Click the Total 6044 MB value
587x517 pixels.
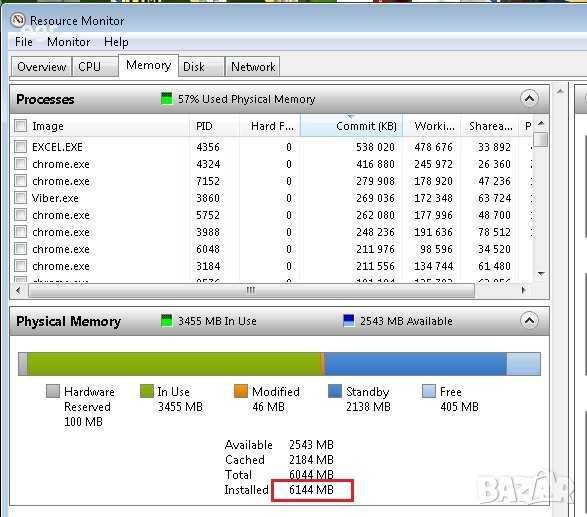pos(311,475)
